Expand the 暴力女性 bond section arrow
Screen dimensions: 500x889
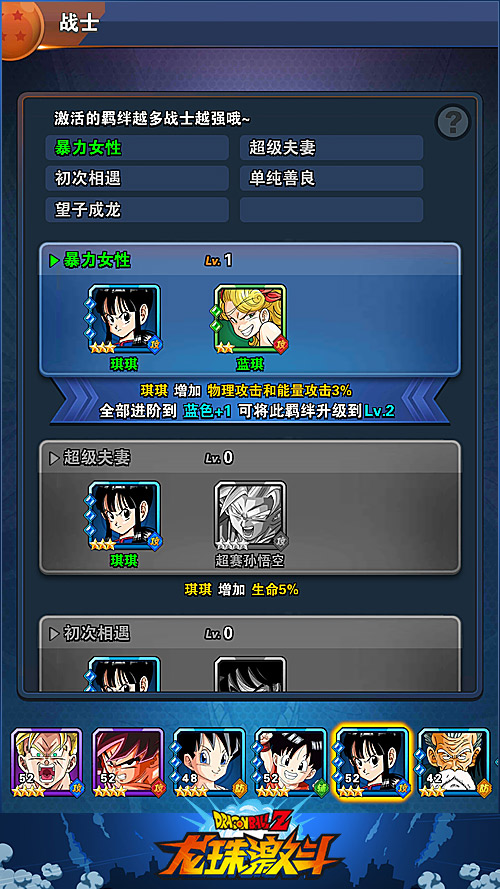tap(54, 261)
